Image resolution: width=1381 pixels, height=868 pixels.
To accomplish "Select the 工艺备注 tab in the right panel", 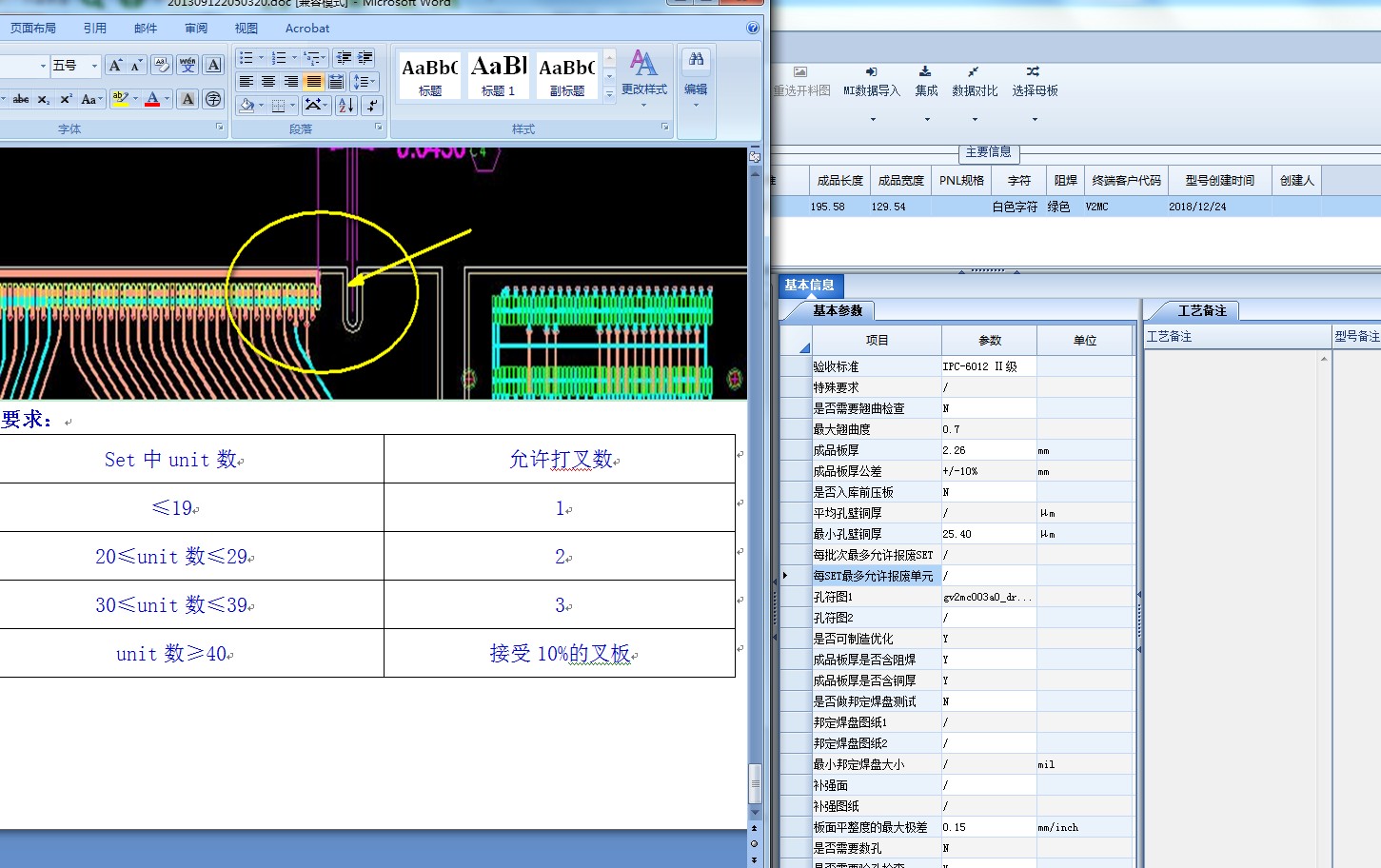I will tap(1202, 310).
